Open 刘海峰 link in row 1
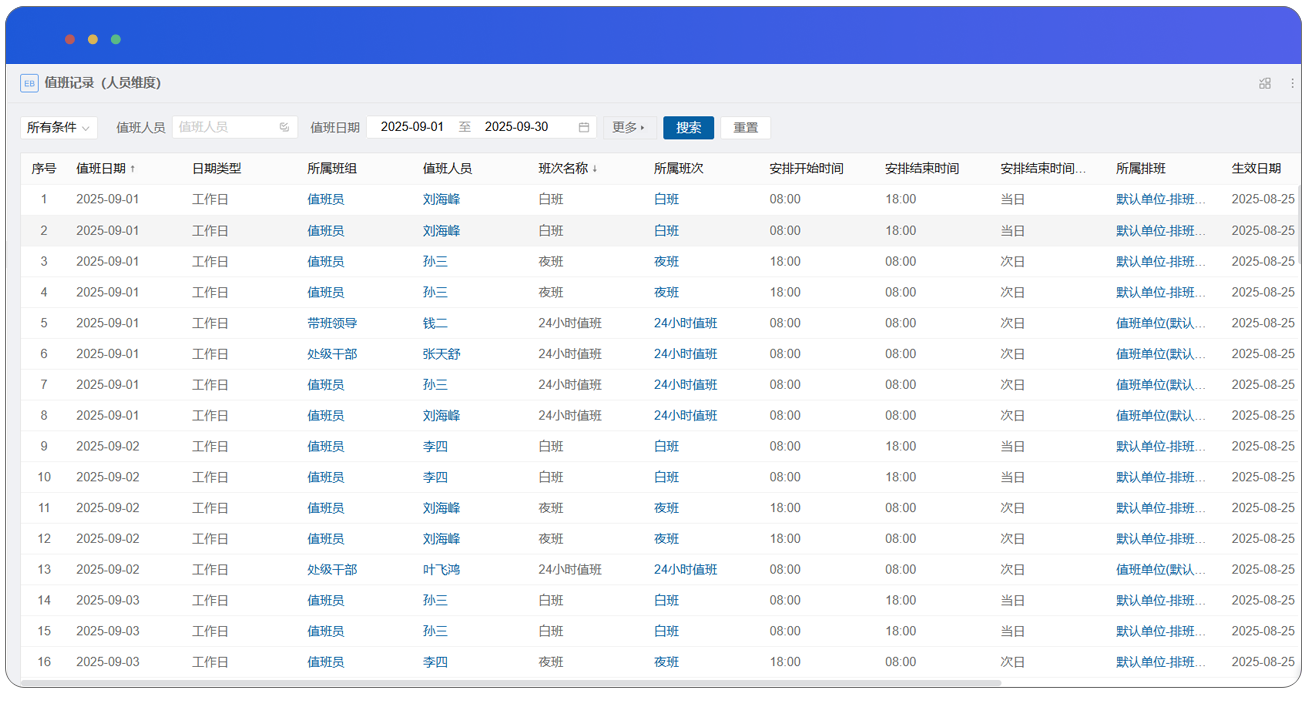This screenshot has height=710, width=1308. [x=441, y=200]
